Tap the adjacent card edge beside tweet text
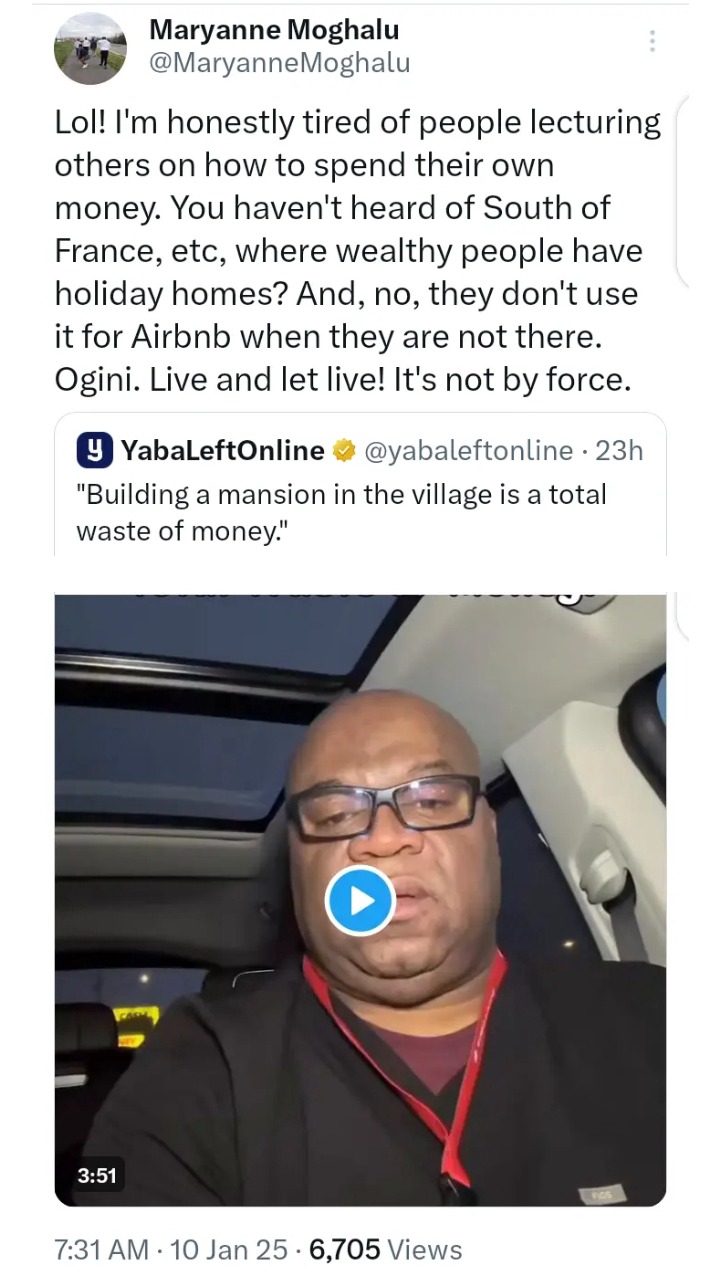This screenshot has height=1272, width=720. tap(683, 190)
